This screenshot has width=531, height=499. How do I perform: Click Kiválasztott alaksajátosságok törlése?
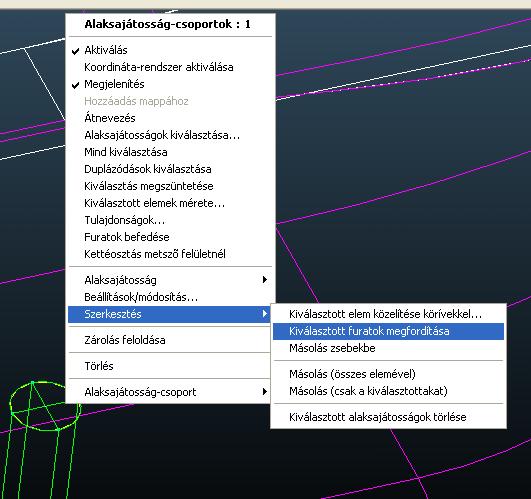click(388, 417)
